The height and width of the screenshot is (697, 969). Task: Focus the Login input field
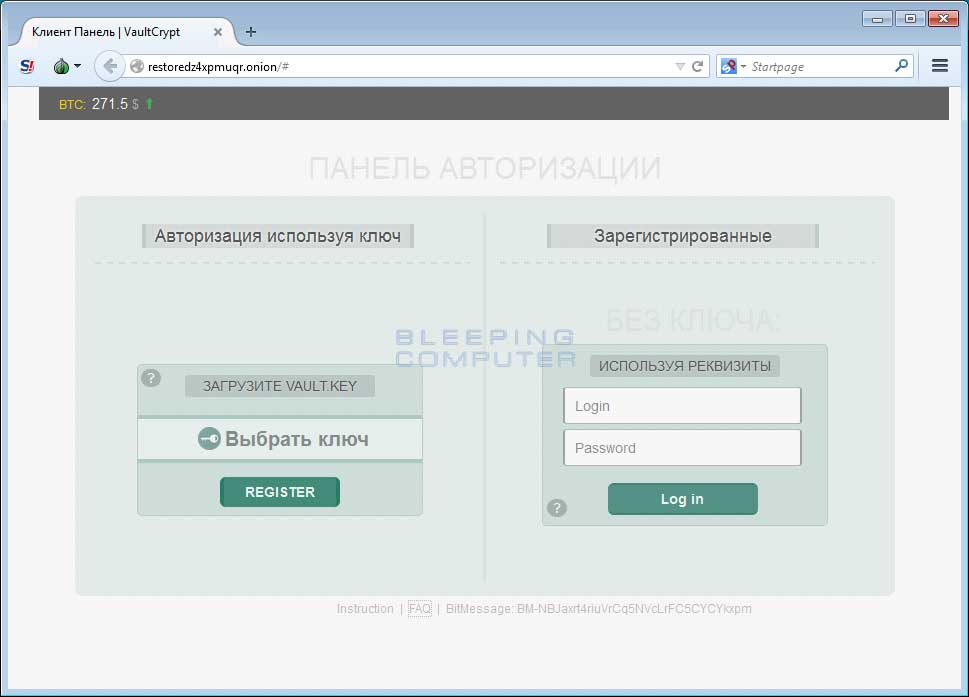tap(682, 406)
